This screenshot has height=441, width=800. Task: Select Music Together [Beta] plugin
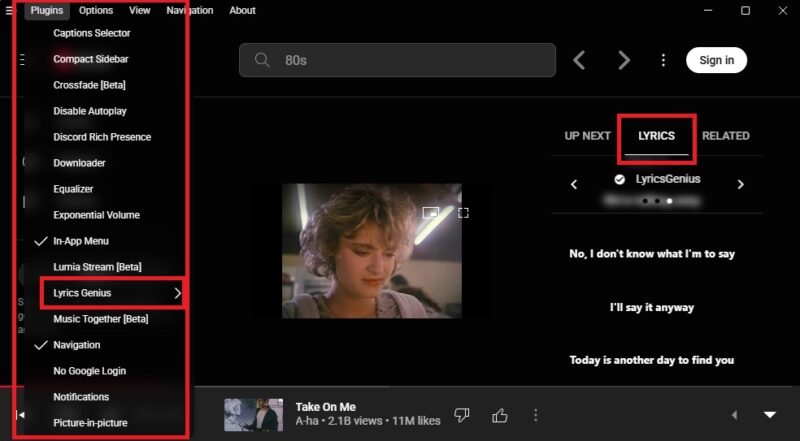pyautogui.click(x=101, y=319)
